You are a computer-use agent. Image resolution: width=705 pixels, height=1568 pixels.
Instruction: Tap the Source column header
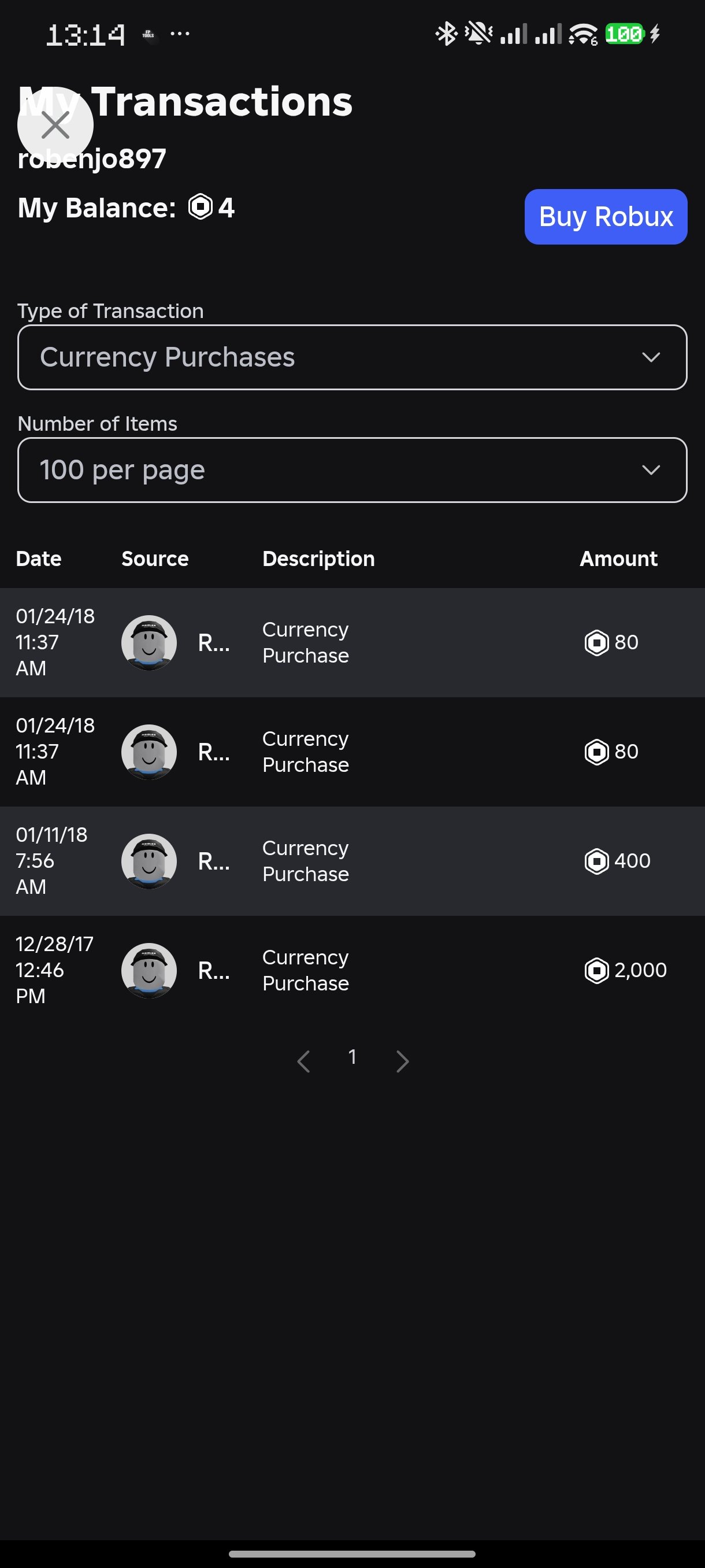(155, 559)
